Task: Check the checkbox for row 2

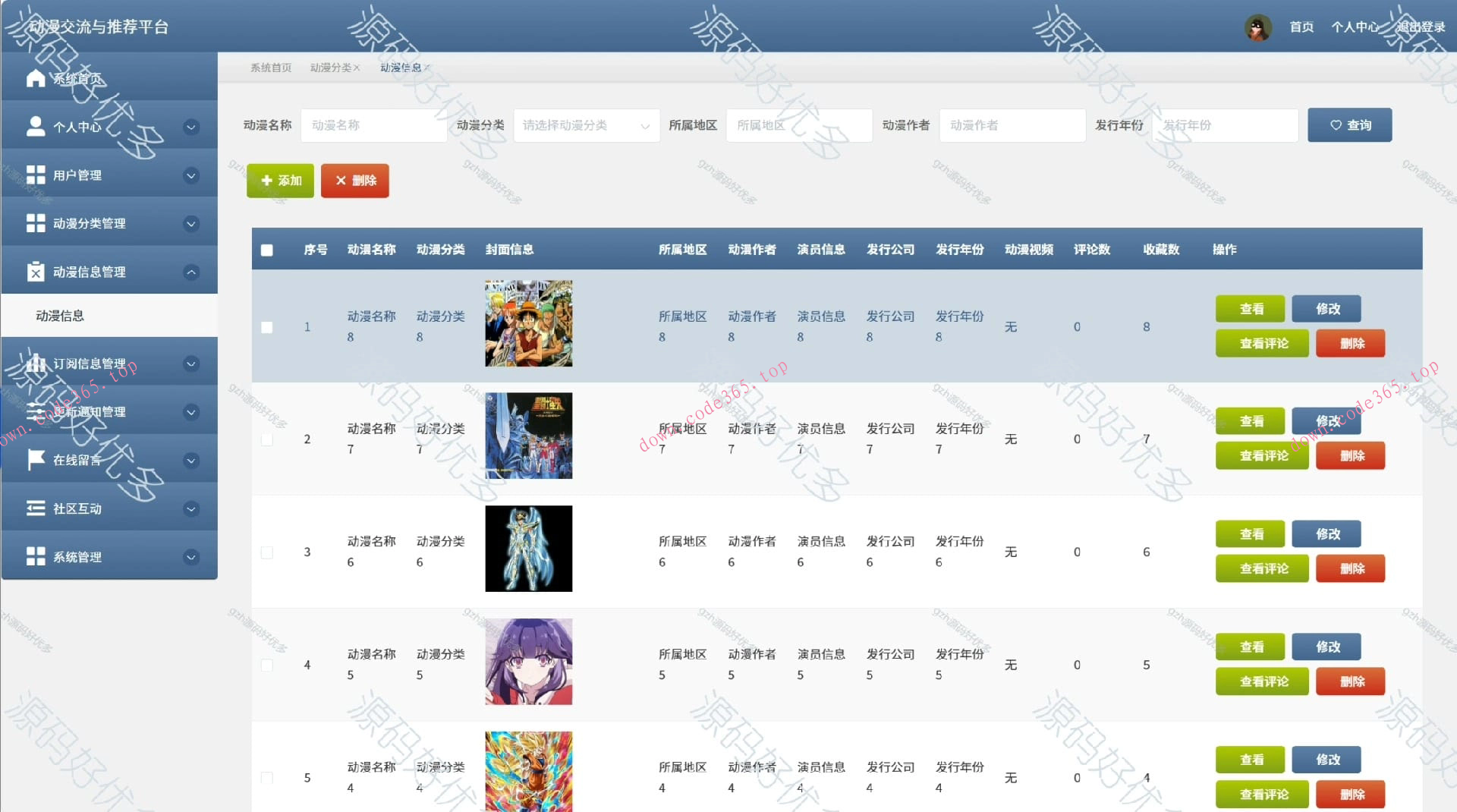Action: click(266, 439)
